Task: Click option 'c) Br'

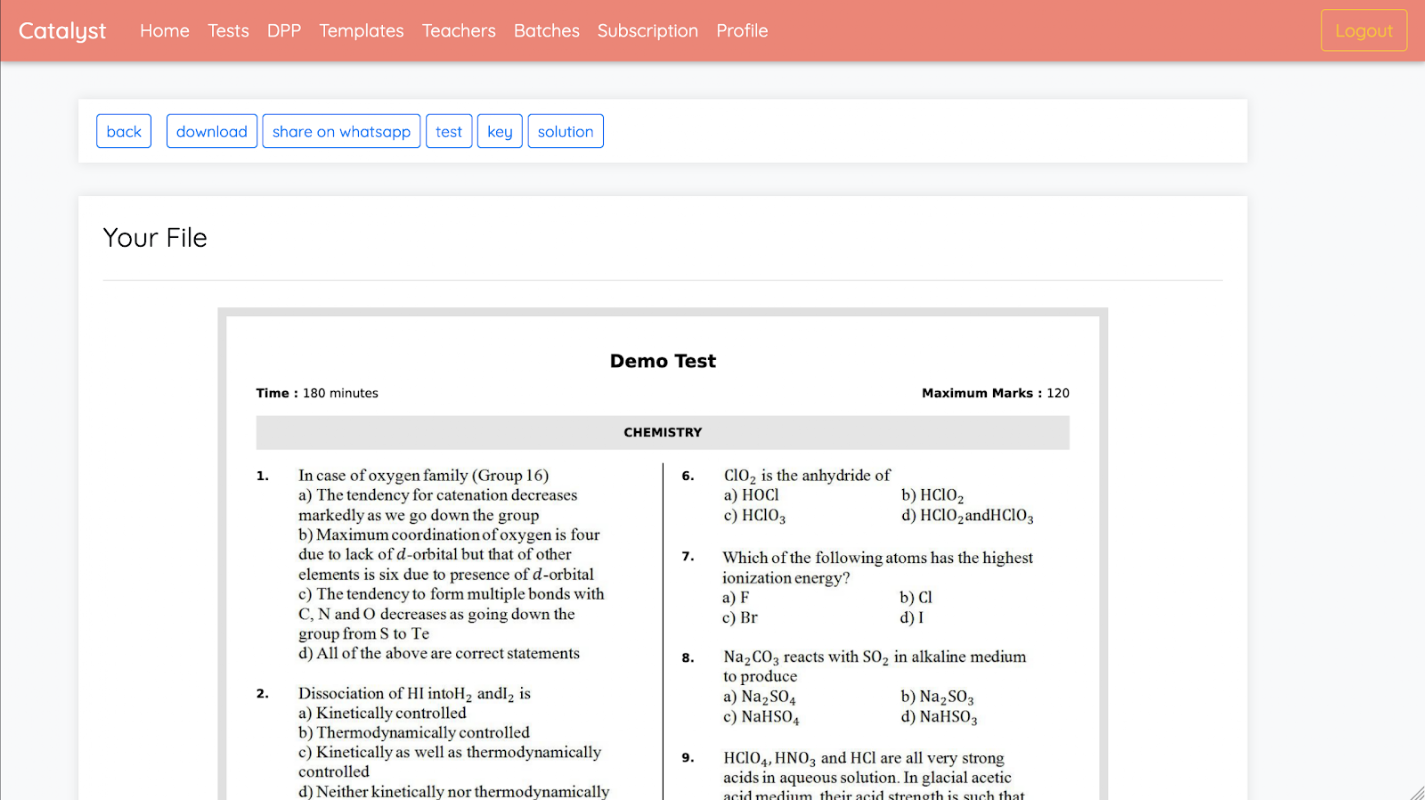Action: (740, 618)
